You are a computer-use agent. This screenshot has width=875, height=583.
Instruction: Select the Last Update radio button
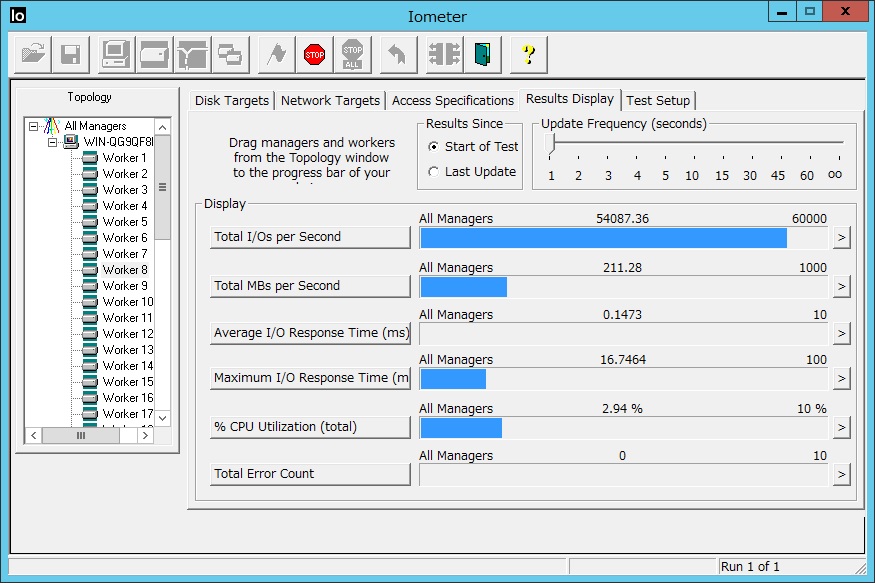coord(433,172)
